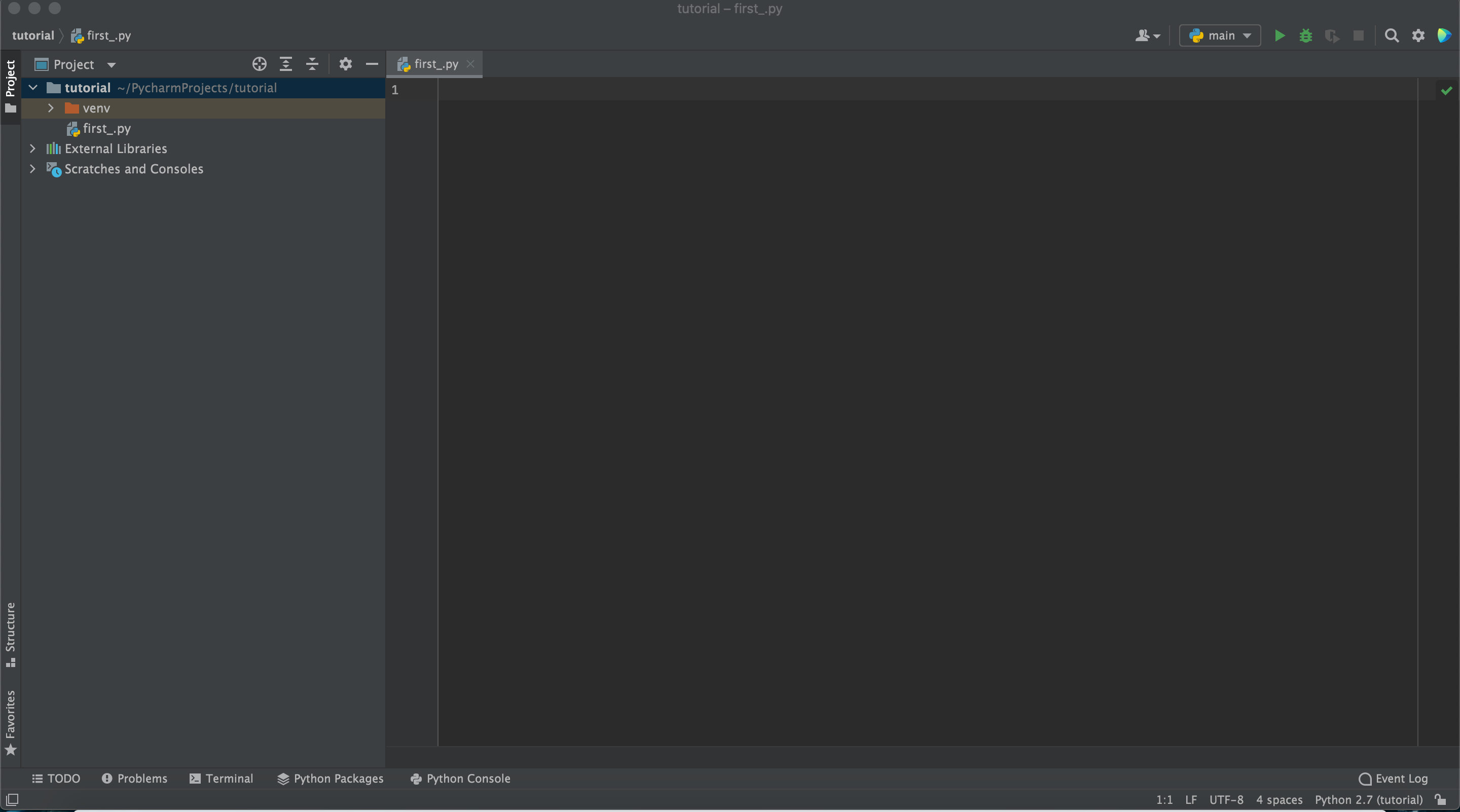Expand External Libraries node
The width and height of the screenshot is (1460, 812).
pos(32,149)
